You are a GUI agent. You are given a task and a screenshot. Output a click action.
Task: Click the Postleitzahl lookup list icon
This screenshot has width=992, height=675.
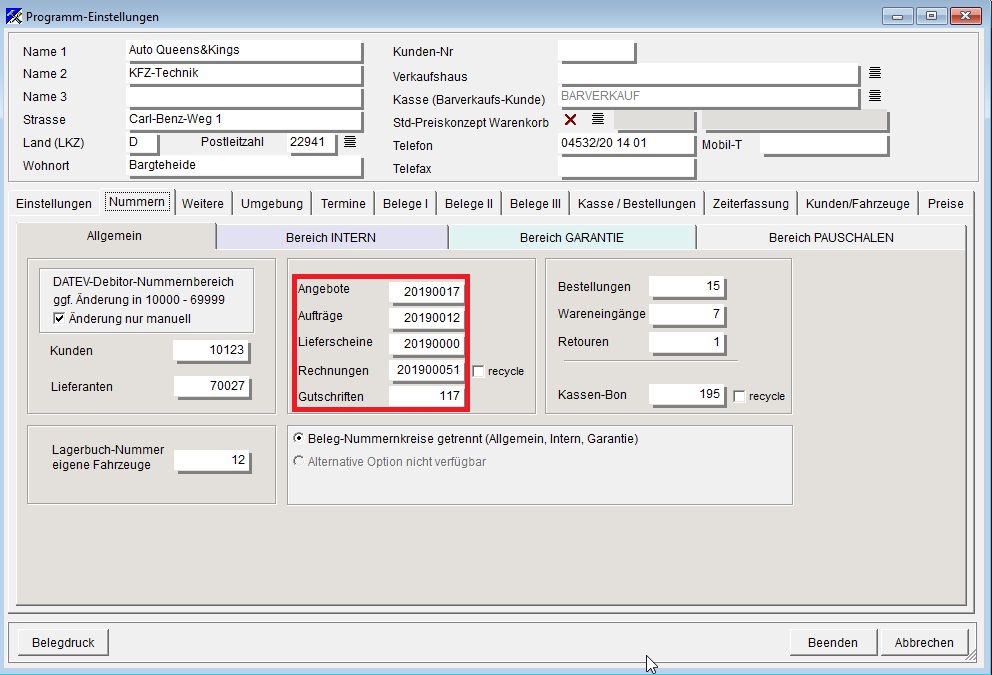click(350, 142)
